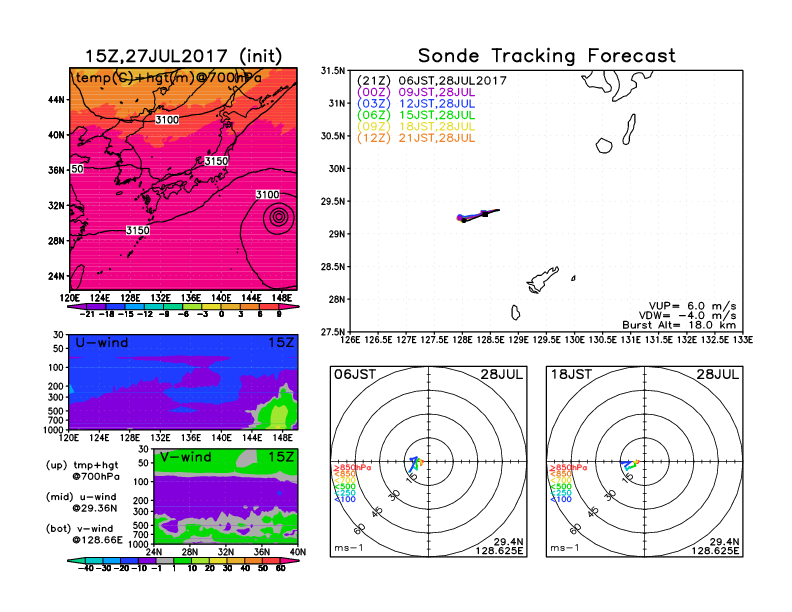
Task: Pick the red swatch between 6 and 9
Action: (269, 307)
